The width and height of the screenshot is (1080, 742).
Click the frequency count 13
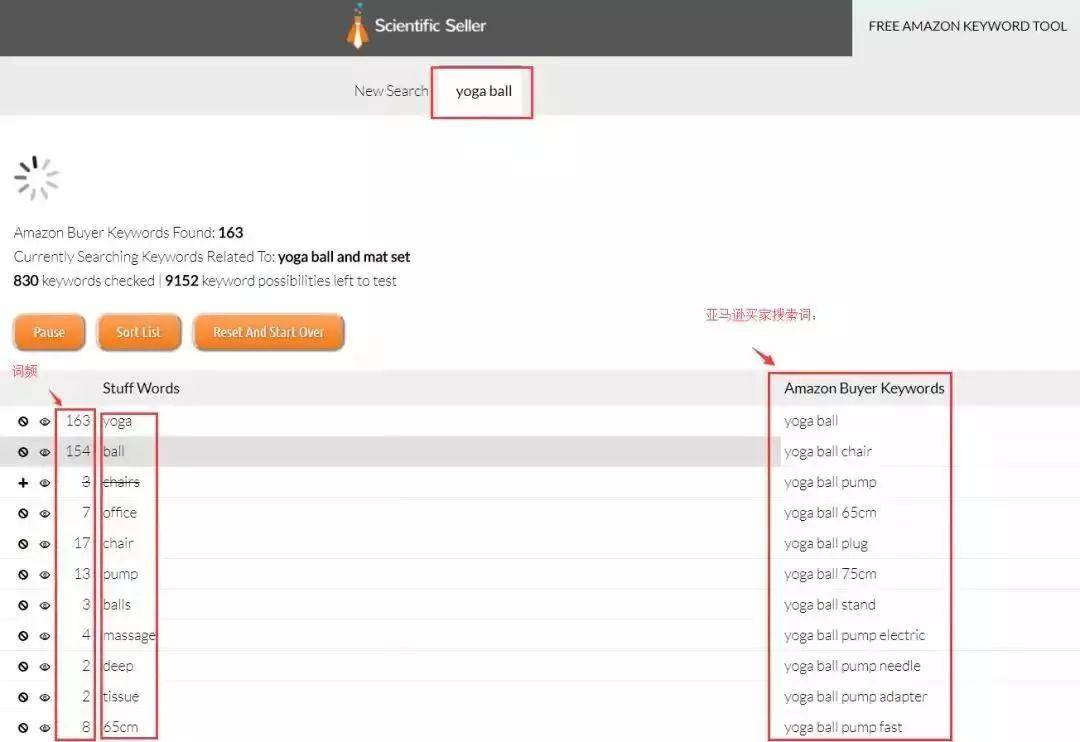coord(82,574)
